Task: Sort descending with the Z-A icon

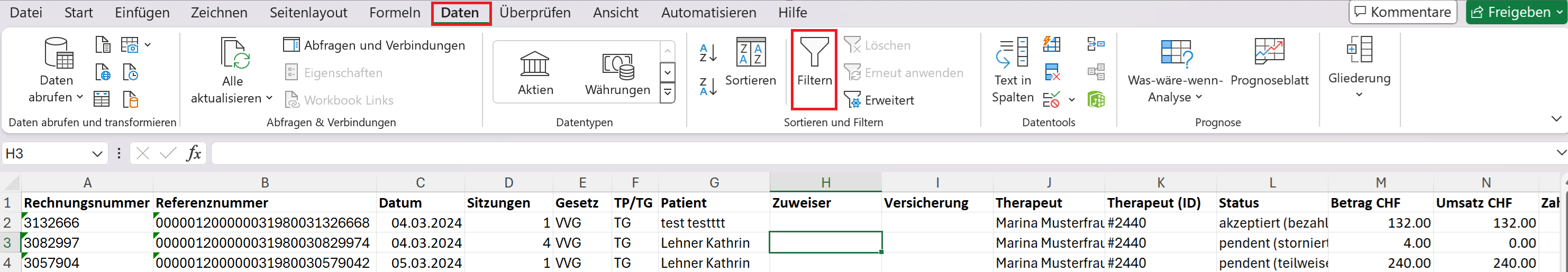Action: click(x=708, y=86)
